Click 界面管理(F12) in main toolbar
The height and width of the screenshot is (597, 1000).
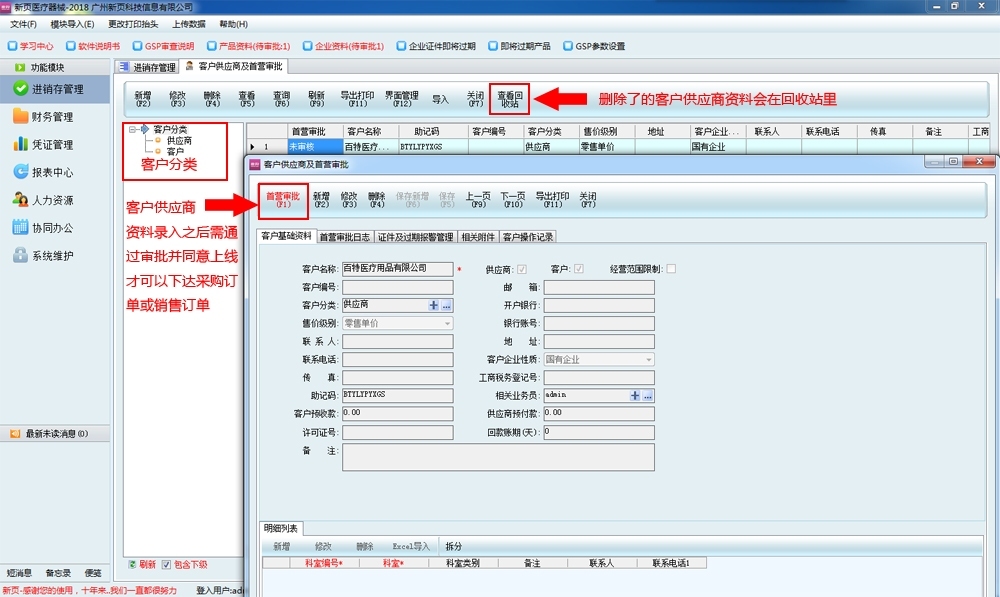(x=402, y=99)
